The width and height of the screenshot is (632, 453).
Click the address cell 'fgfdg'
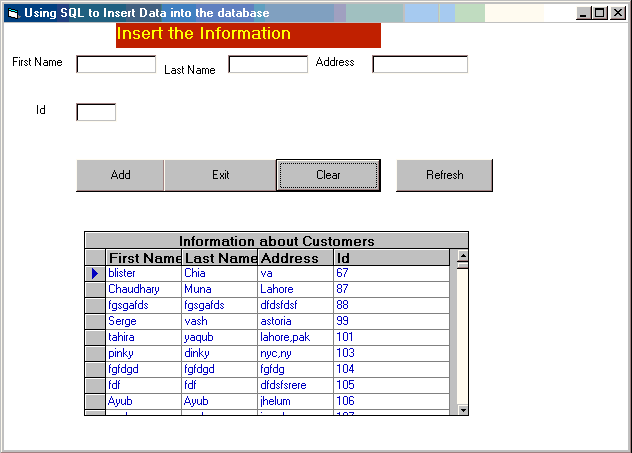[x=295, y=370]
